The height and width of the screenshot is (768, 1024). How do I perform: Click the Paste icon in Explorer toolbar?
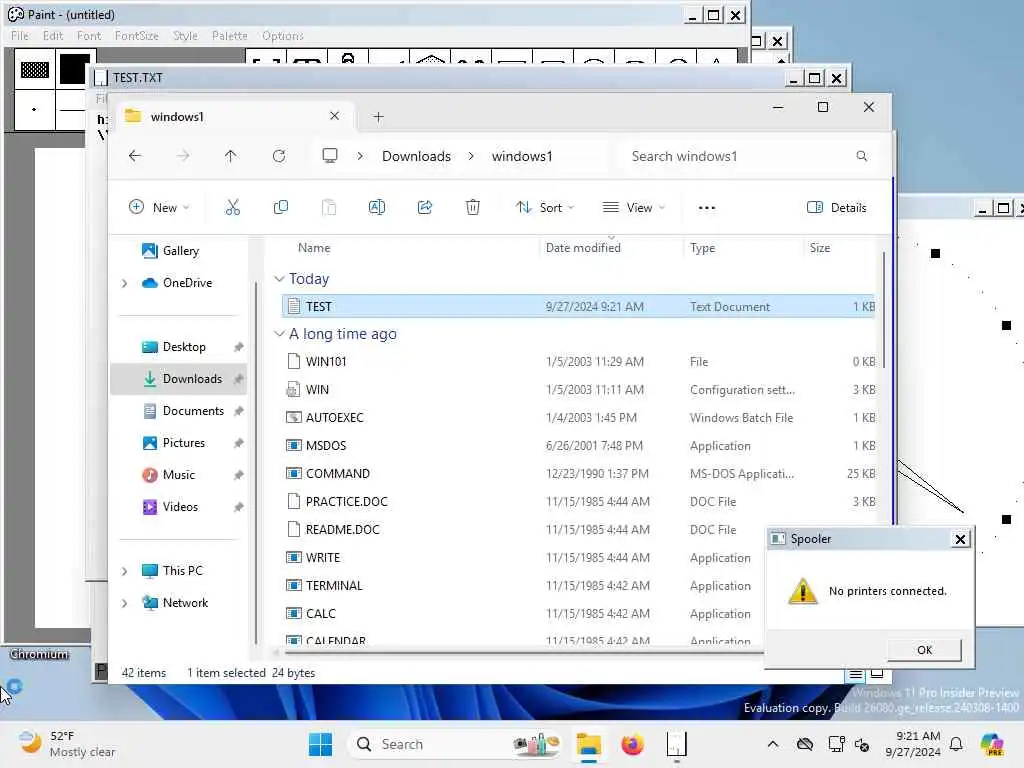pos(329,208)
